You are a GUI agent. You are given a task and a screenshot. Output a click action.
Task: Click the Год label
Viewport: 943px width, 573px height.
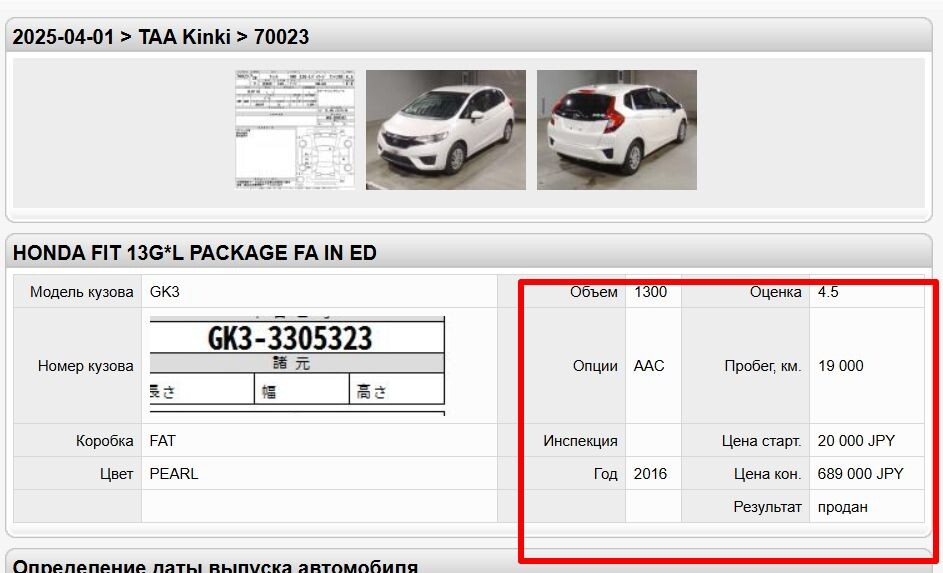click(x=606, y=474)
